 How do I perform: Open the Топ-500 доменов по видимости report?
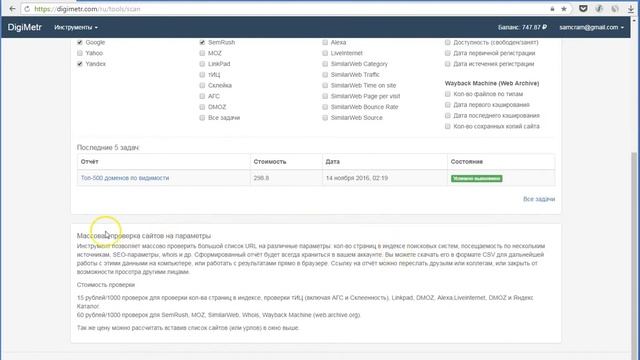(125, 178)
